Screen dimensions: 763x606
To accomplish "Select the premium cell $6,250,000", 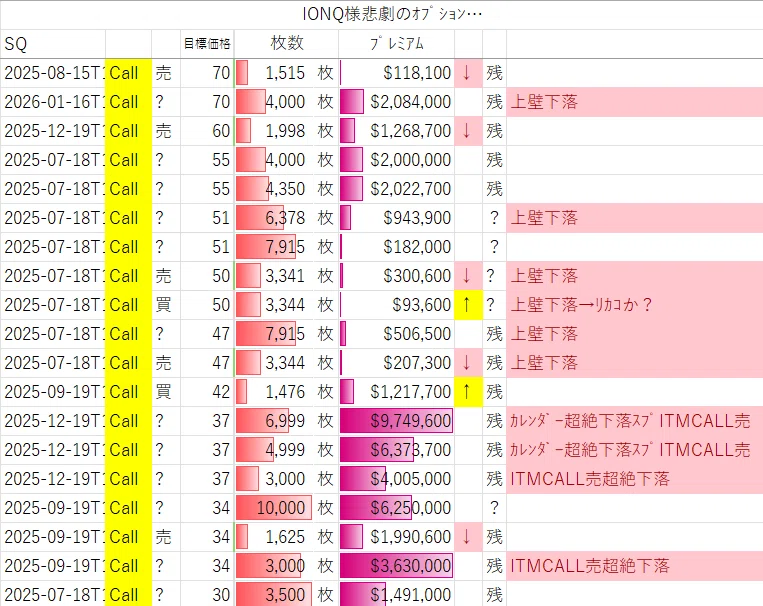I will (x=397, y=508).
